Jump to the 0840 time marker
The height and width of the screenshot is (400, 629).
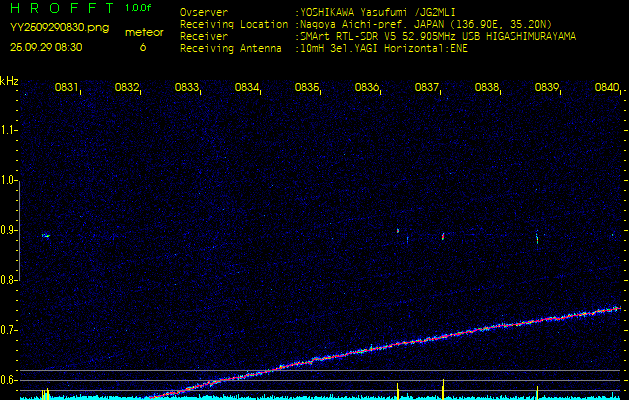point(607,88)
